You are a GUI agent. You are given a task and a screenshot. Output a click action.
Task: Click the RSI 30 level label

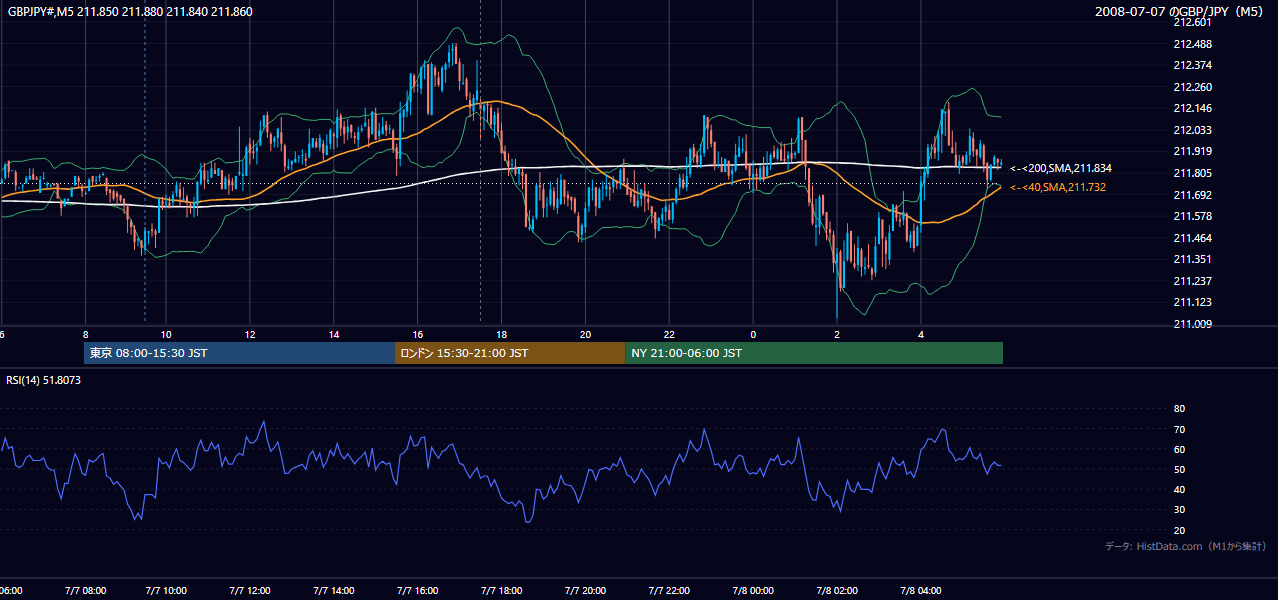(x=1179, y=510)
